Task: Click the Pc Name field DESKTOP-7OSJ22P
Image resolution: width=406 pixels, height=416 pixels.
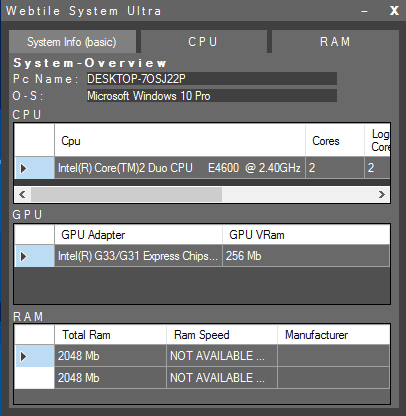Action: pos(212,79)
